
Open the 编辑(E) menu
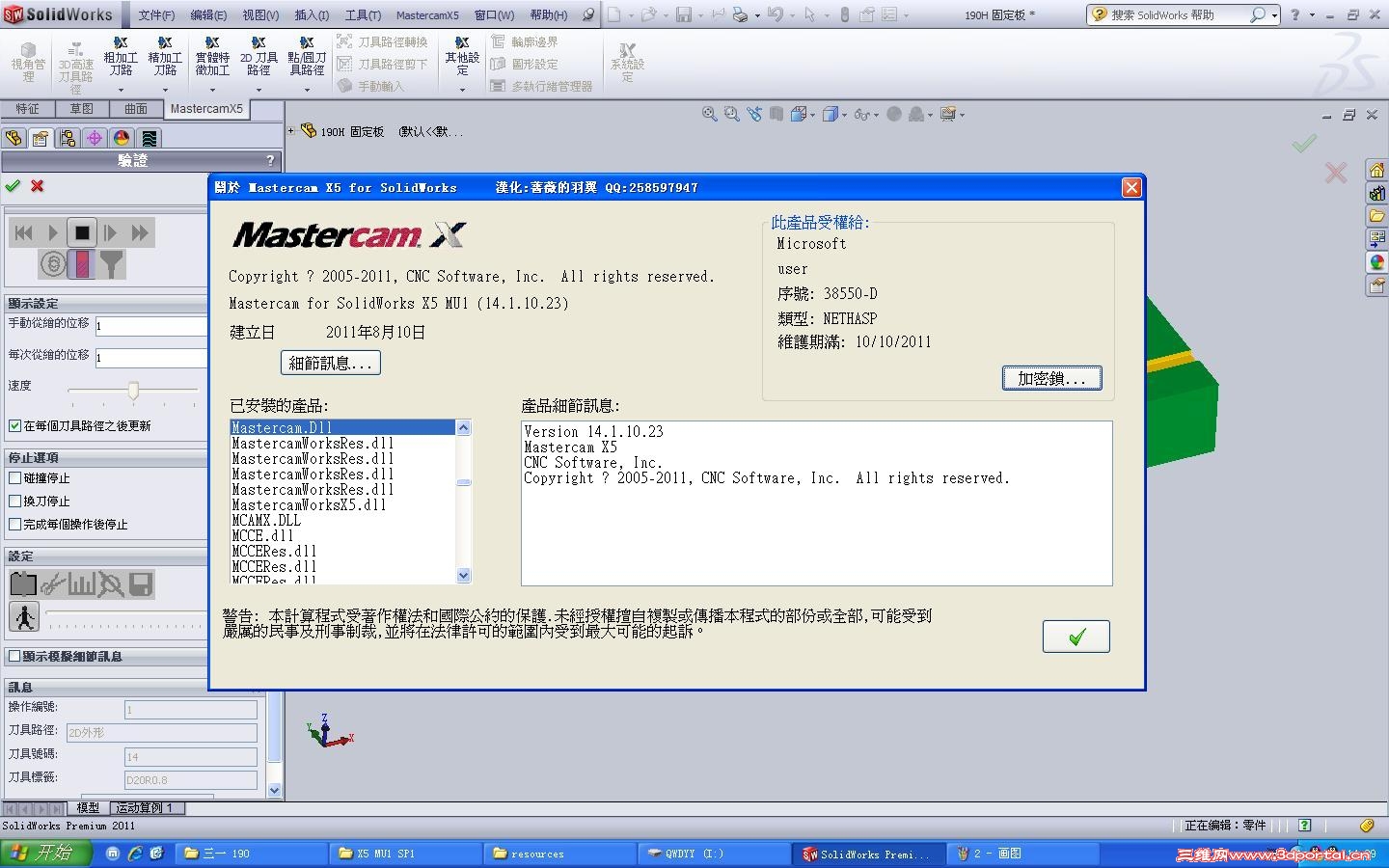(208, 14)
